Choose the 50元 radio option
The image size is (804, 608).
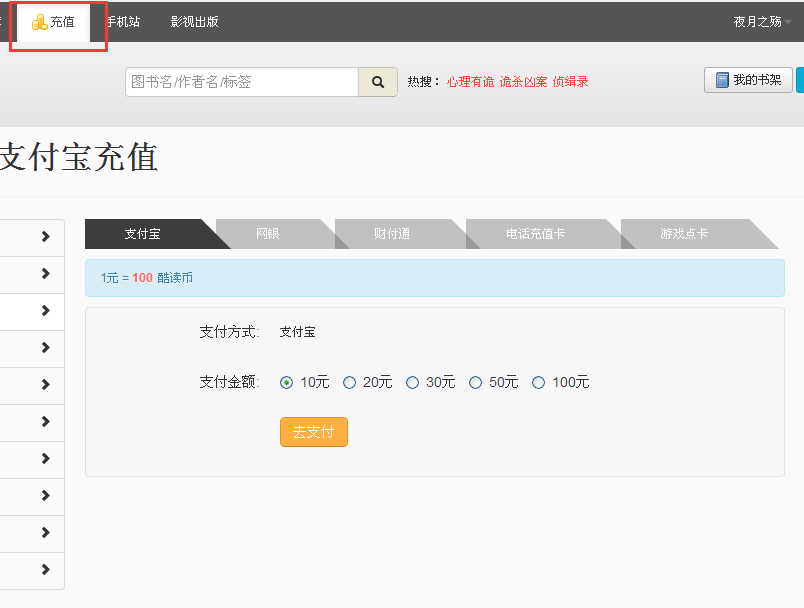[x=476, y=382]
